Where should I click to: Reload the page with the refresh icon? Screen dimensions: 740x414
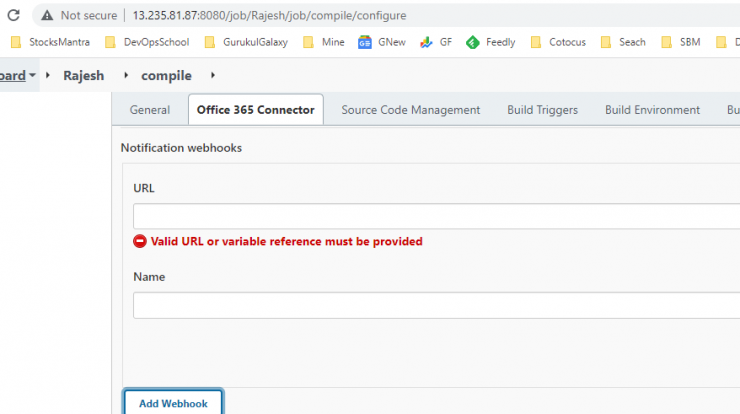click(14, 15)
